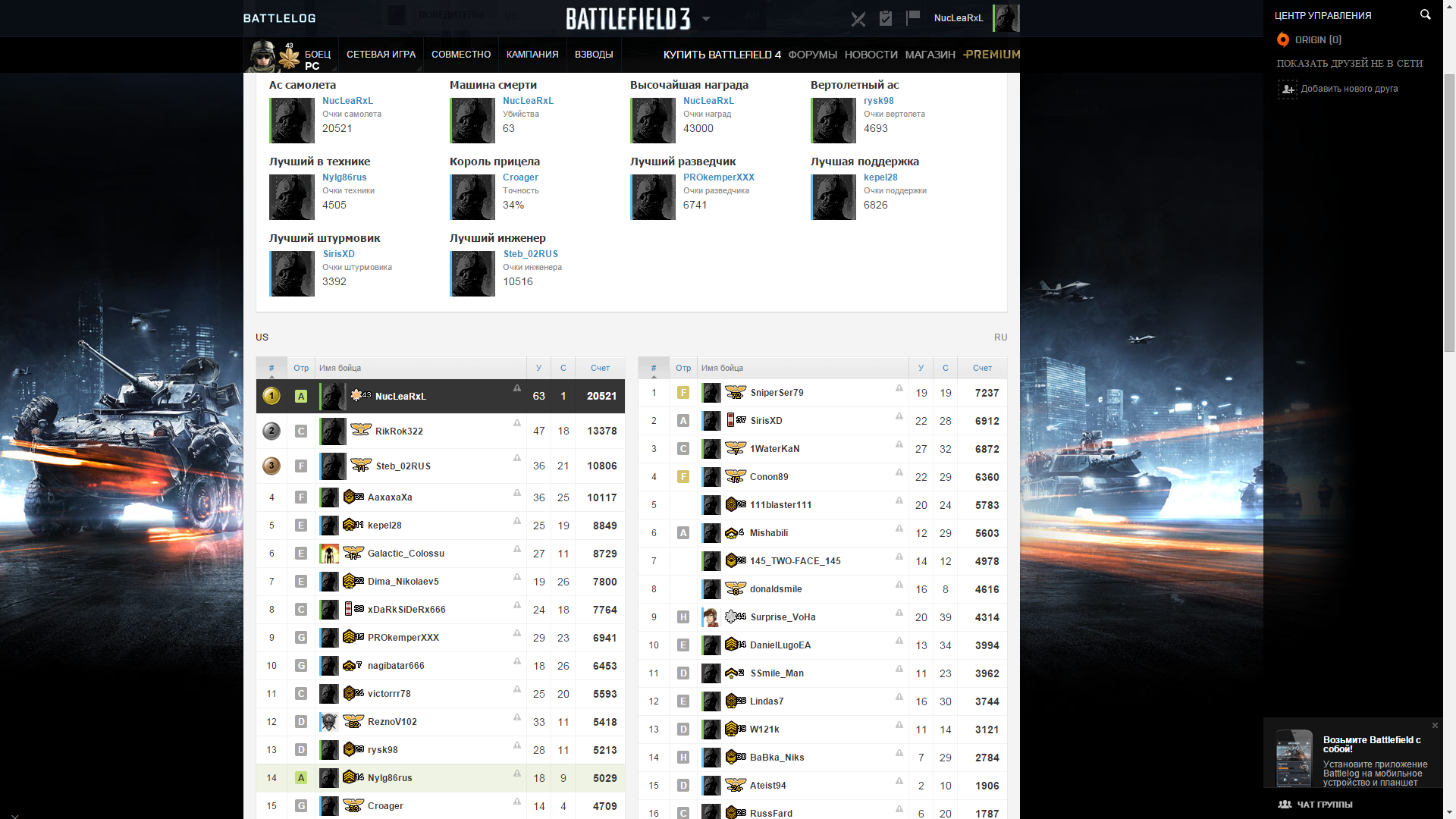Click the report icon on donaldsmile's row
The image size is (1456, 819).
click(x=899, y=585)
